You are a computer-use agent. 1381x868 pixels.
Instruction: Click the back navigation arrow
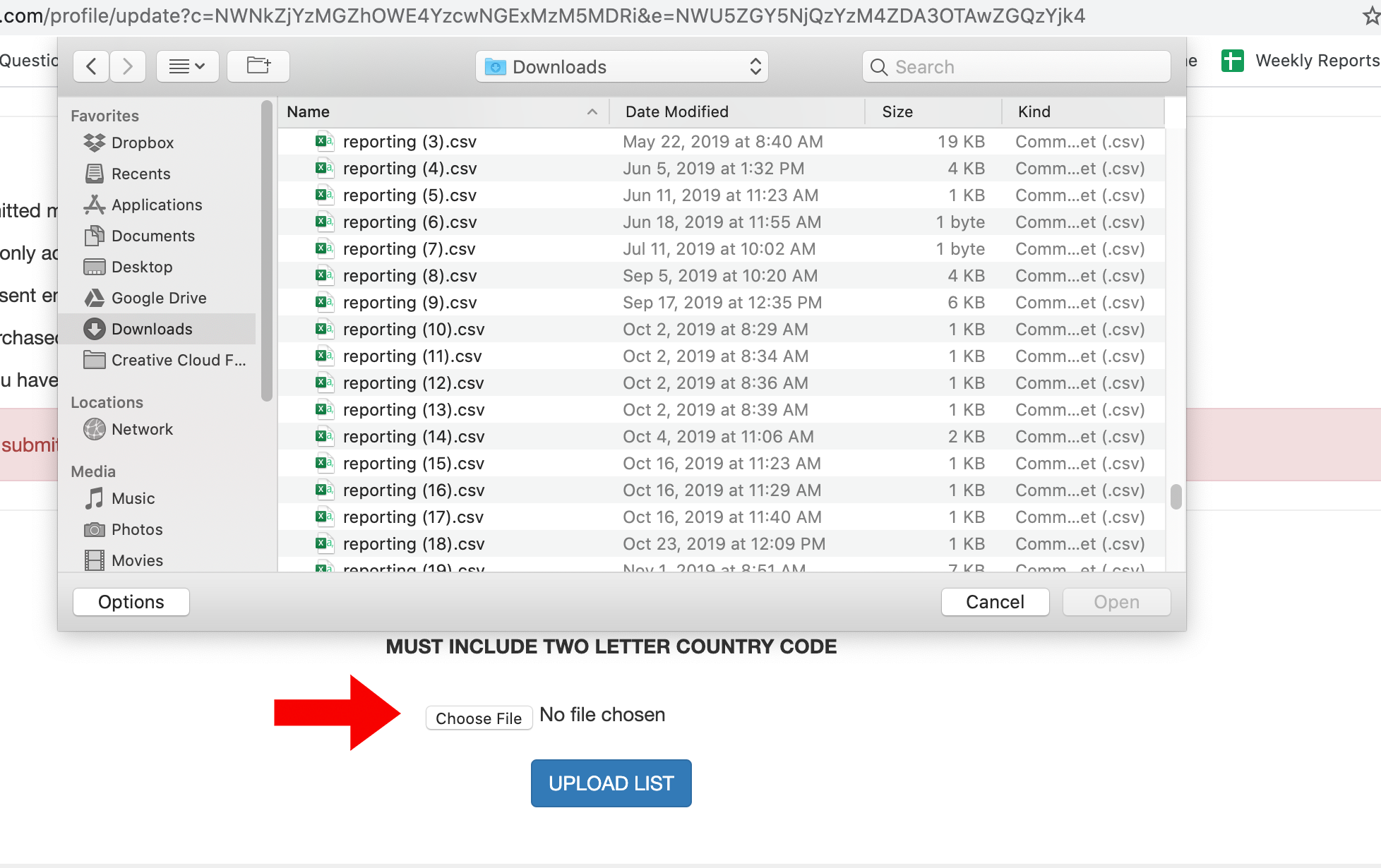[x=91, y=66]
